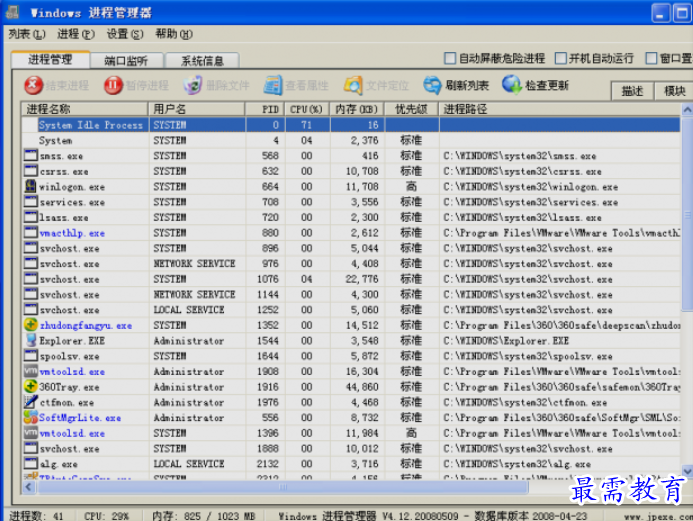Click the 检查更新 globe icon
Viewport: 693px width, 521px height.
tap(512, 84)
